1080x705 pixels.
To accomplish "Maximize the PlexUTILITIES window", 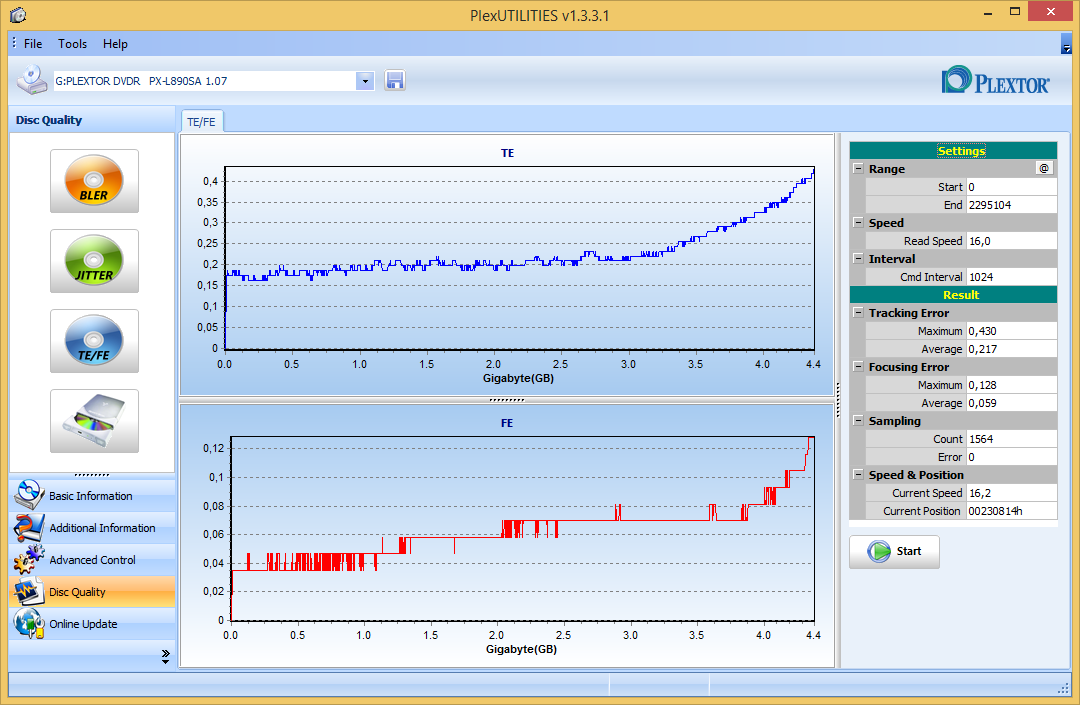I will pyautogui.click(x=1015, y=12).
